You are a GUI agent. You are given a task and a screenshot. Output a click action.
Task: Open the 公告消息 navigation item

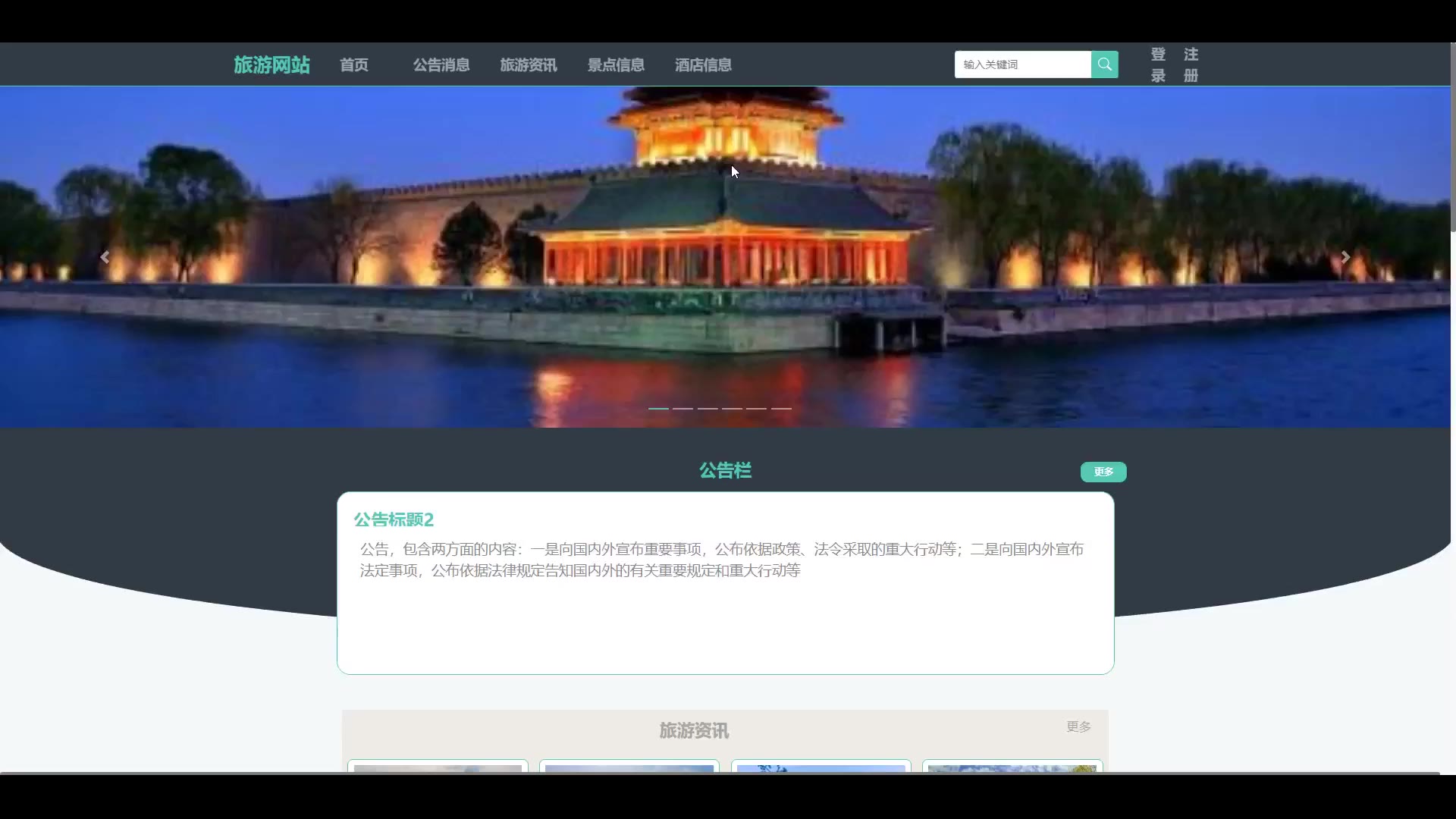441,64
